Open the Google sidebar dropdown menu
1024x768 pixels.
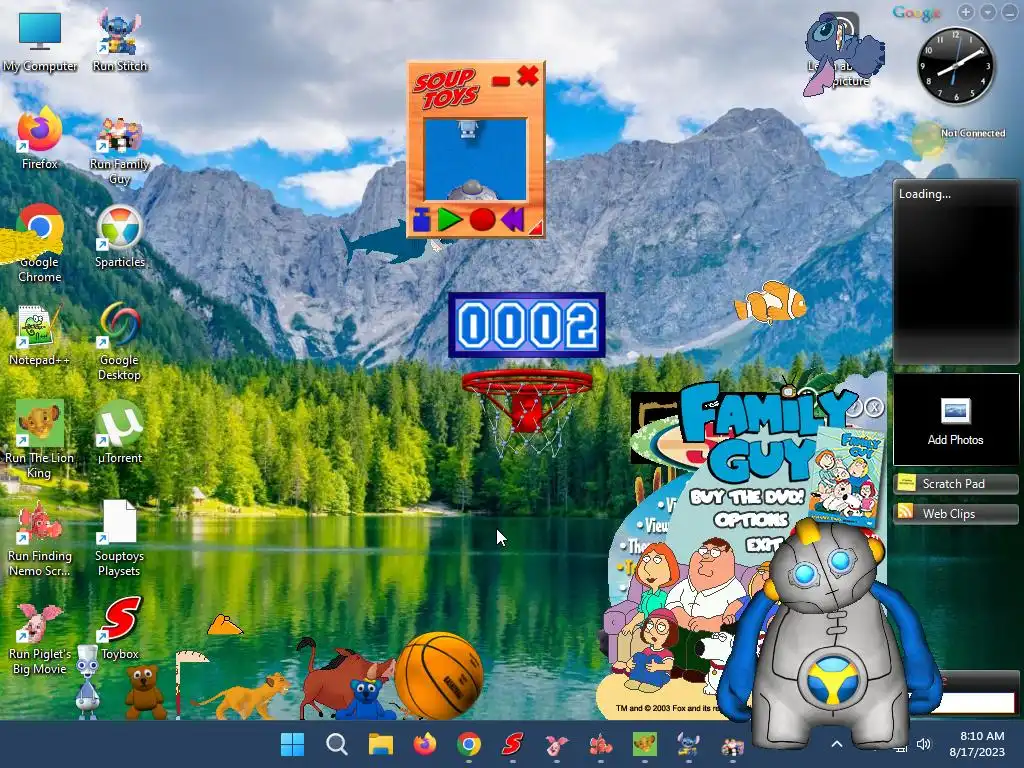click(x=988, y=12)
